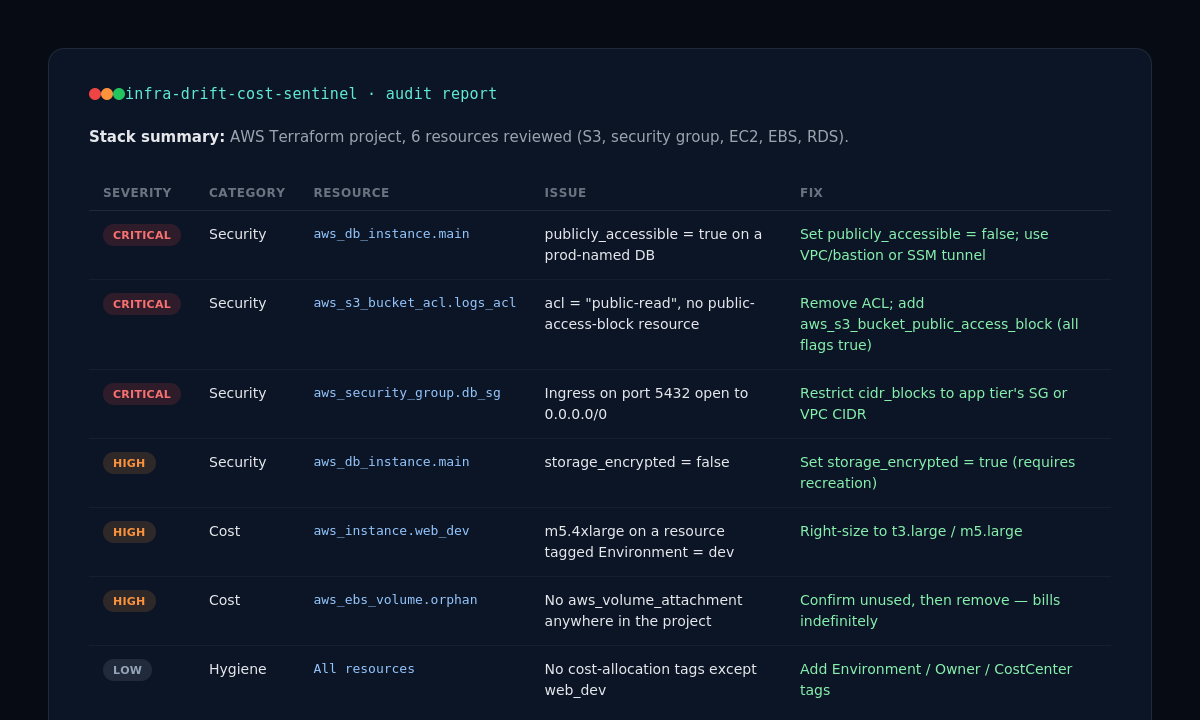The image size is (1200, 720).
Task: Click the red window dot in the header
Action: point(95,94)
